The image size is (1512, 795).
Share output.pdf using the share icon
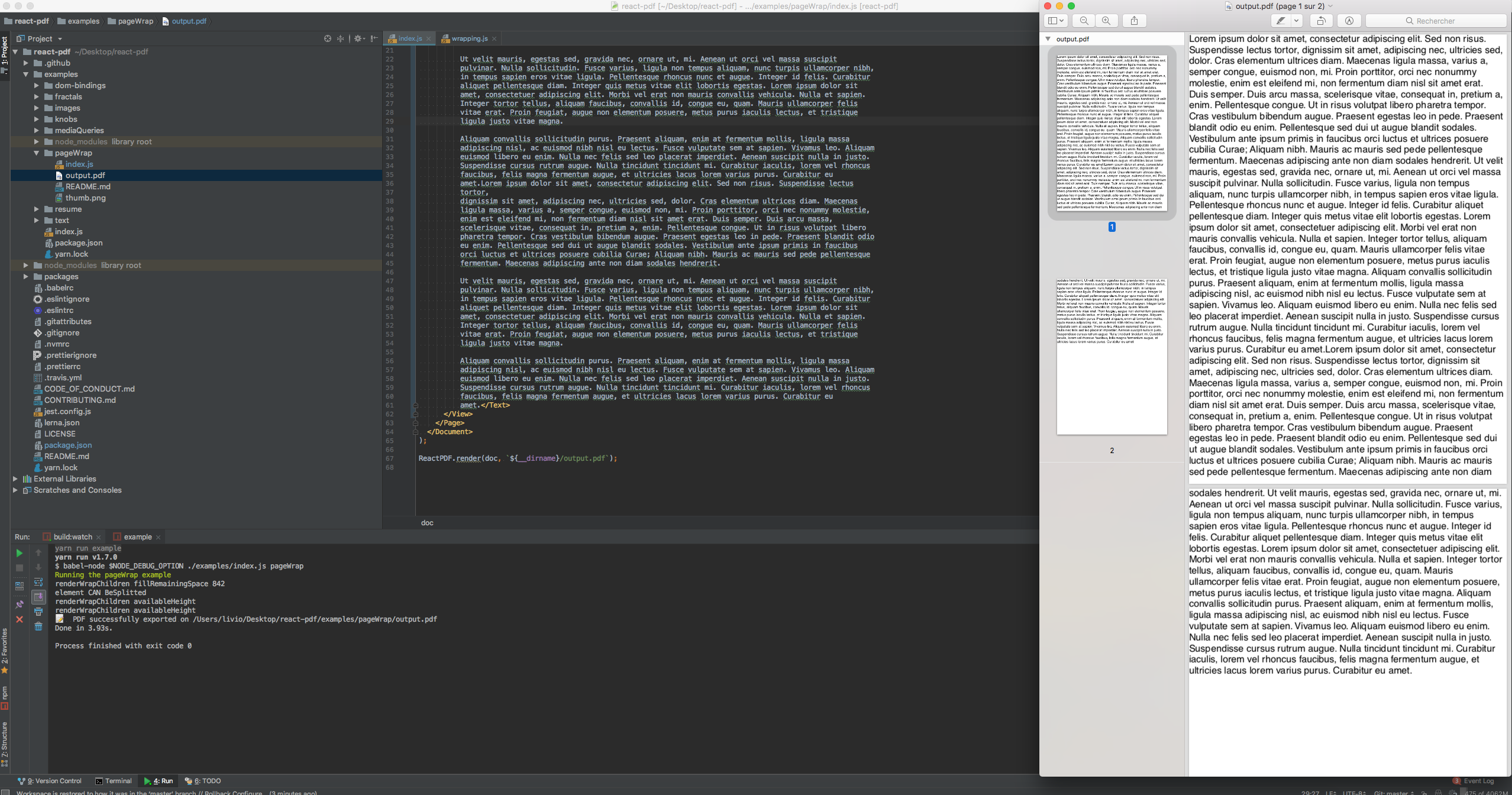(x=1135, y=21)
